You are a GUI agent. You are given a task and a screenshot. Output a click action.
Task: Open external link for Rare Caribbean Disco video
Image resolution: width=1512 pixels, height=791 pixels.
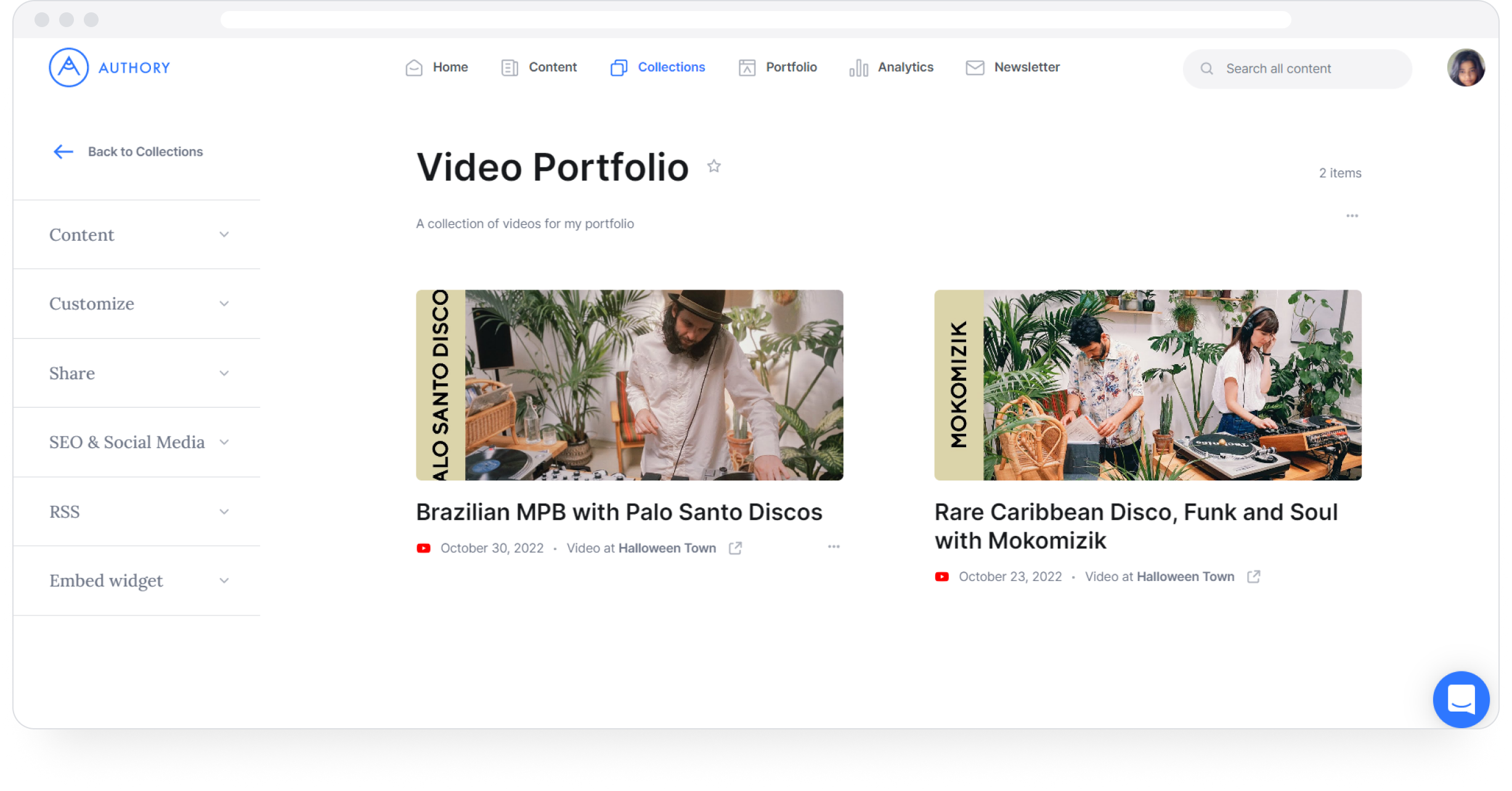pyautogui.click(x=1253, y=577)
